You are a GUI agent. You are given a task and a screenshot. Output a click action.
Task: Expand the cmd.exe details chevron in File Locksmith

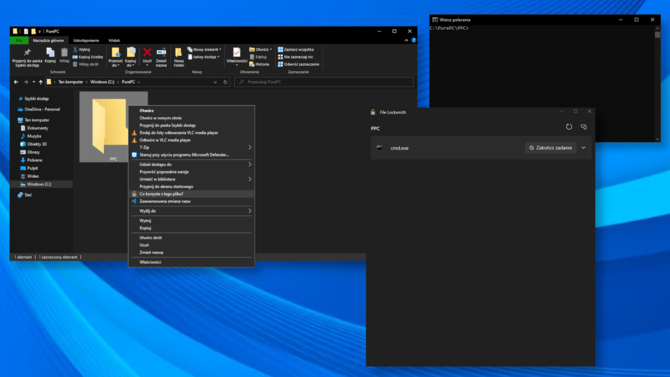click(583, 148)
